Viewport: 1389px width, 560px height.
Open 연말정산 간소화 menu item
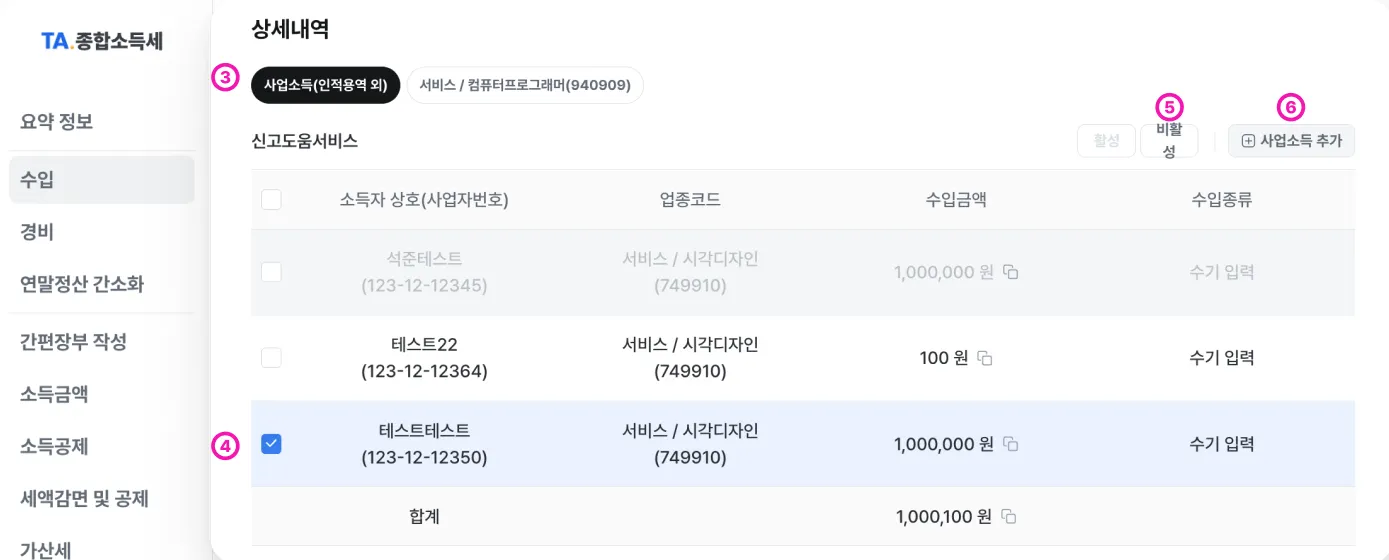pyautogui.click(x=82, y=284)
